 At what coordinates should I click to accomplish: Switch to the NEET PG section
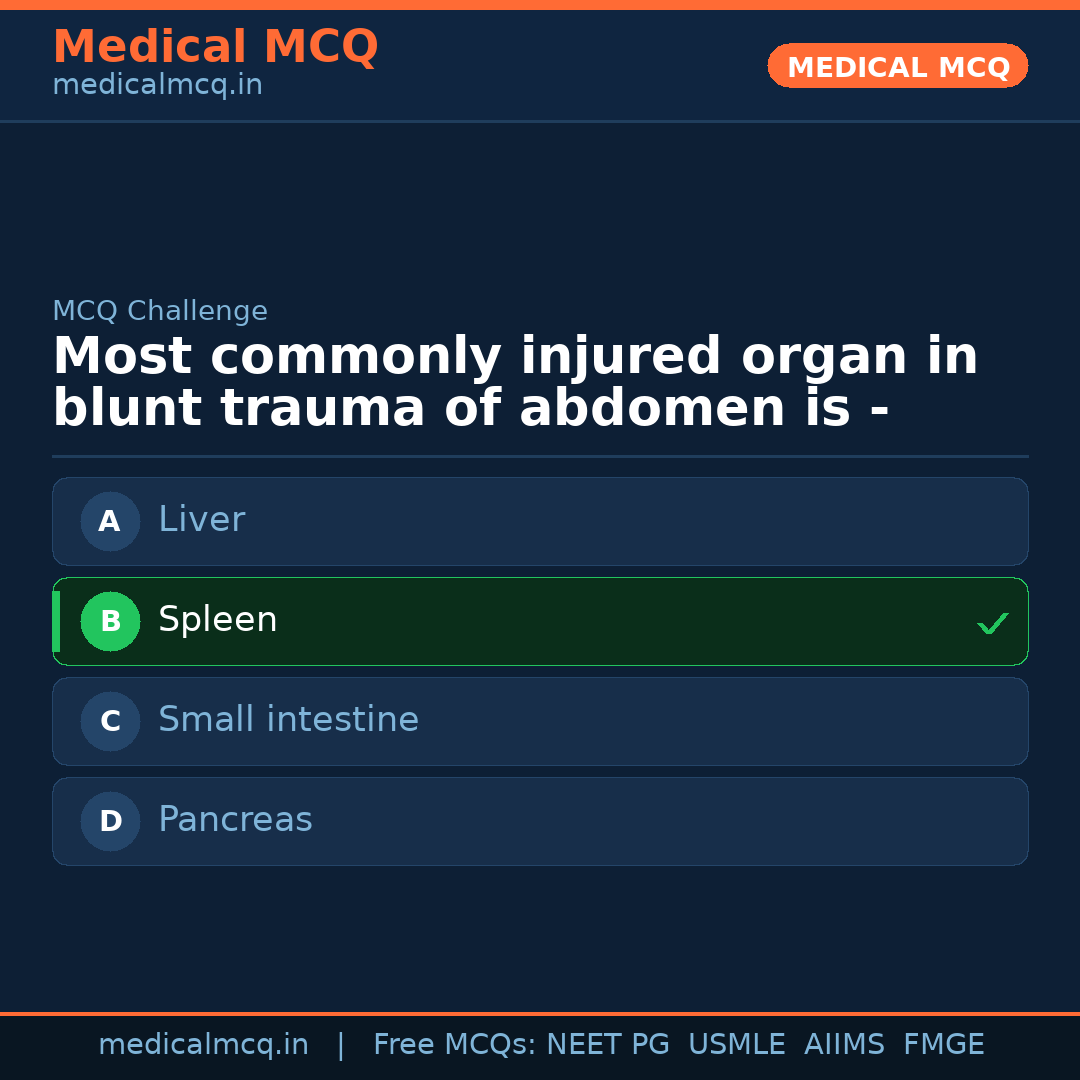click(x=607, y=1043)
